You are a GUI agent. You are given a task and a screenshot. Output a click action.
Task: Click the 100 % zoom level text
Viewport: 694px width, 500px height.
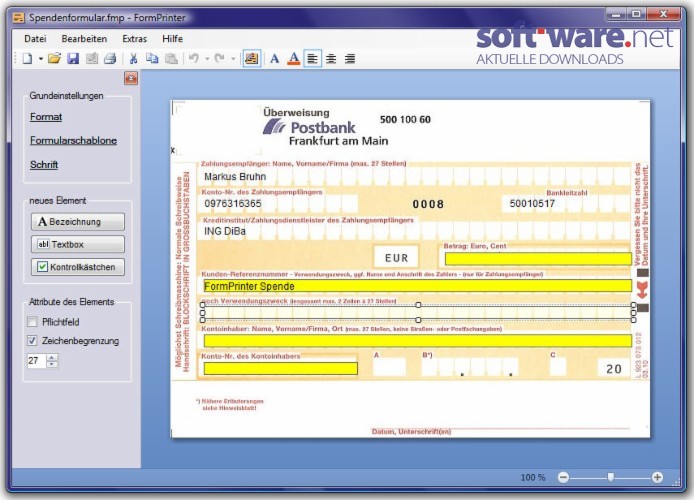click(x=532, y=477)
